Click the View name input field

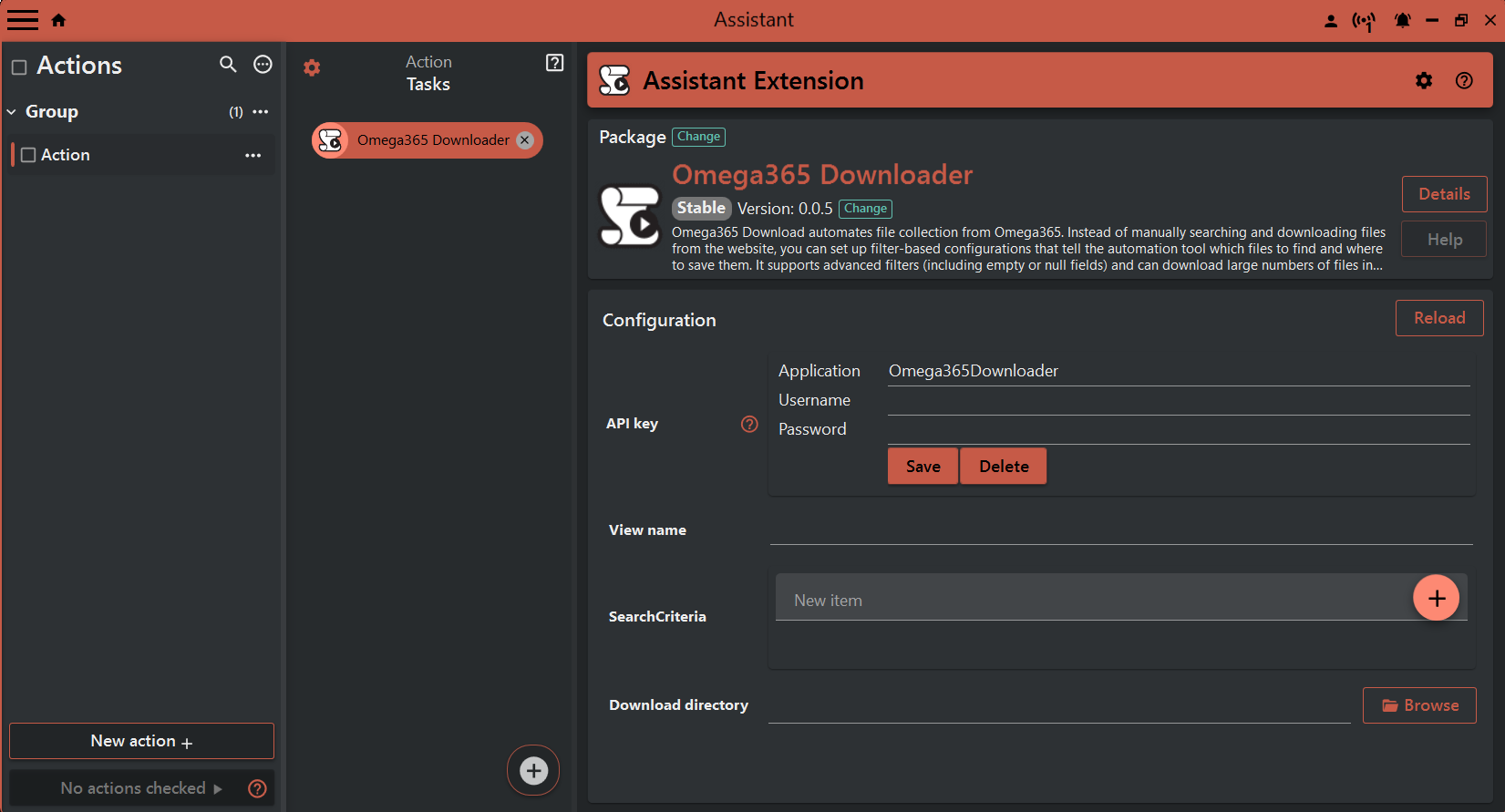tap(1120, 530)
